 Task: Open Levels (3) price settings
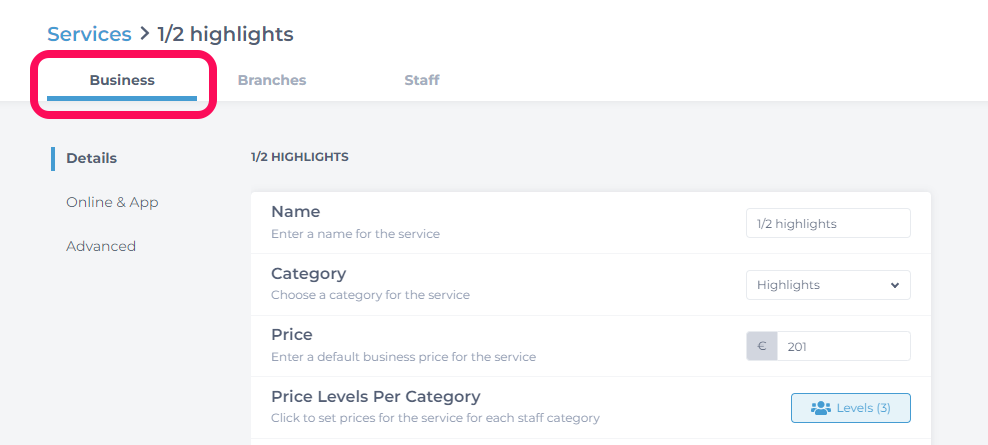pyautogui.click(x=851, y=408)
